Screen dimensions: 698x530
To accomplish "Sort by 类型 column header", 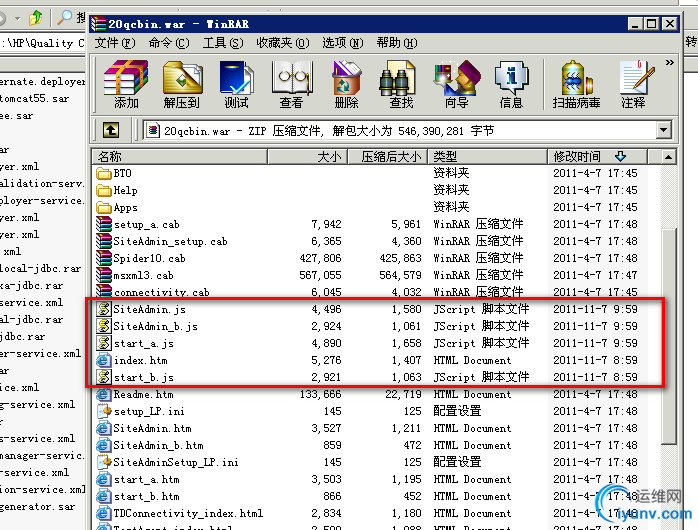I will tap(487, 157).
